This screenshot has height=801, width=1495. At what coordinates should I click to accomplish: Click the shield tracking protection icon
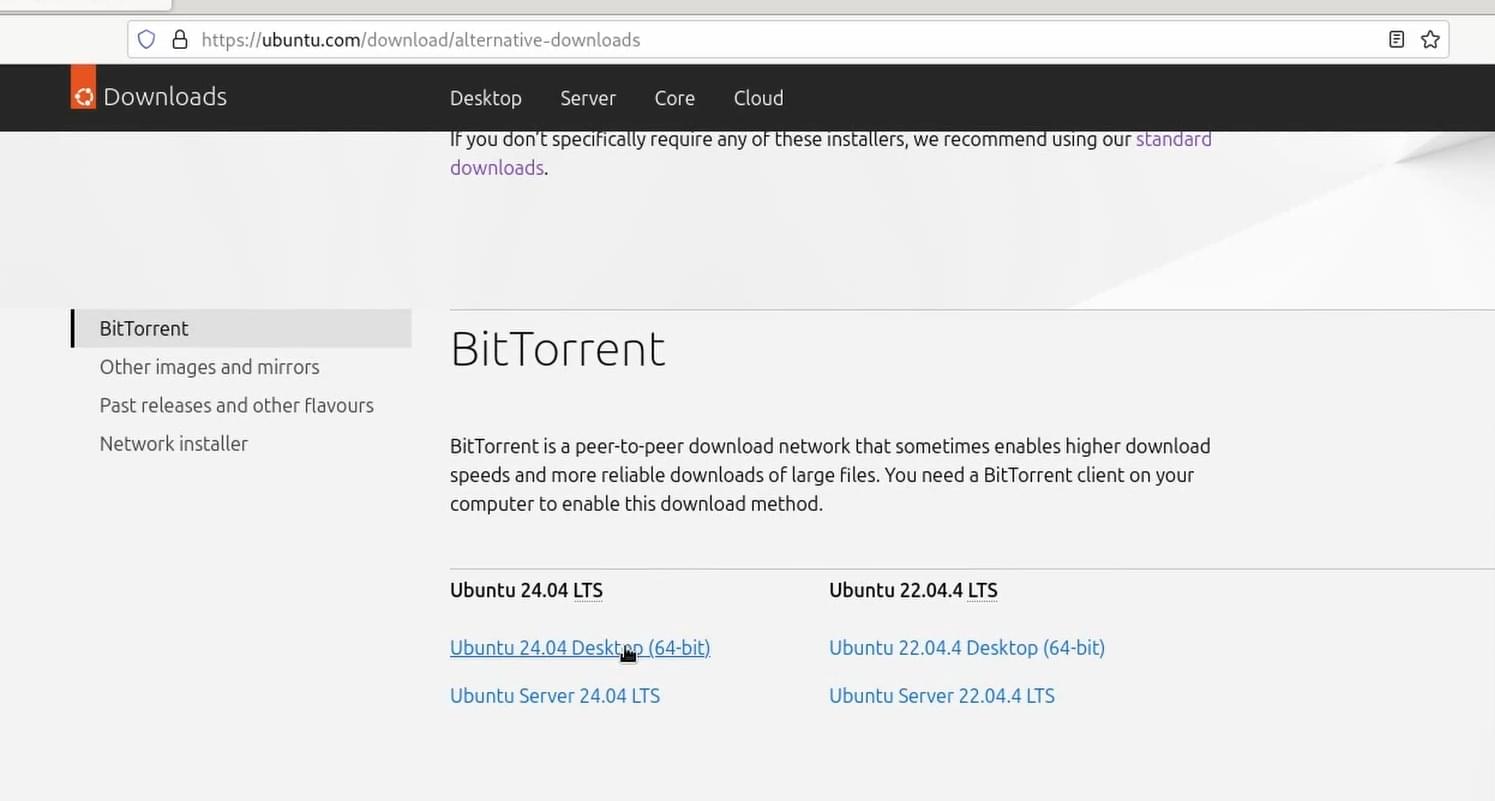(x=147, y=40)
